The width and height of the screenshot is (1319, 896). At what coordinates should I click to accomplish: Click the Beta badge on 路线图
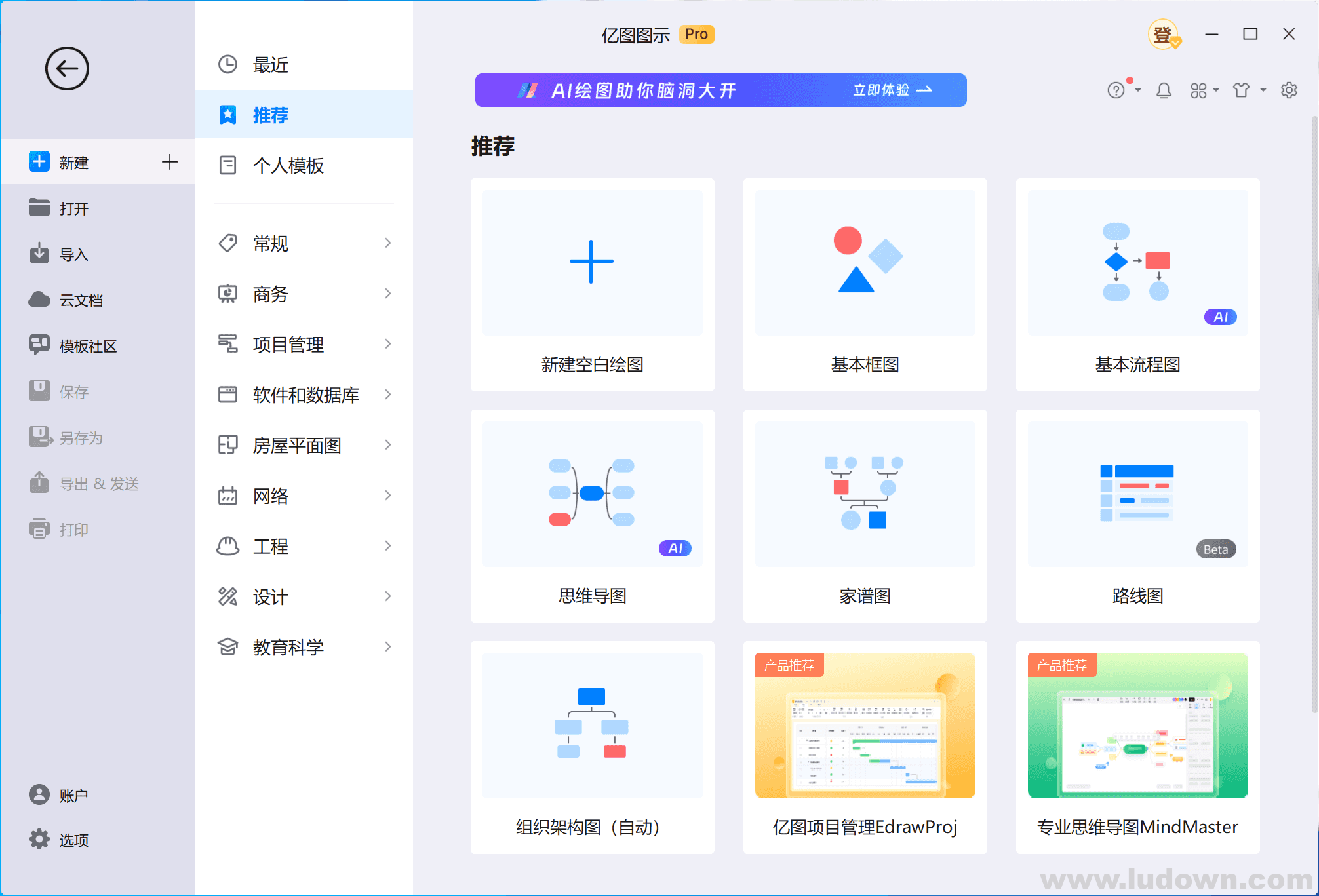click(1215, 549)
